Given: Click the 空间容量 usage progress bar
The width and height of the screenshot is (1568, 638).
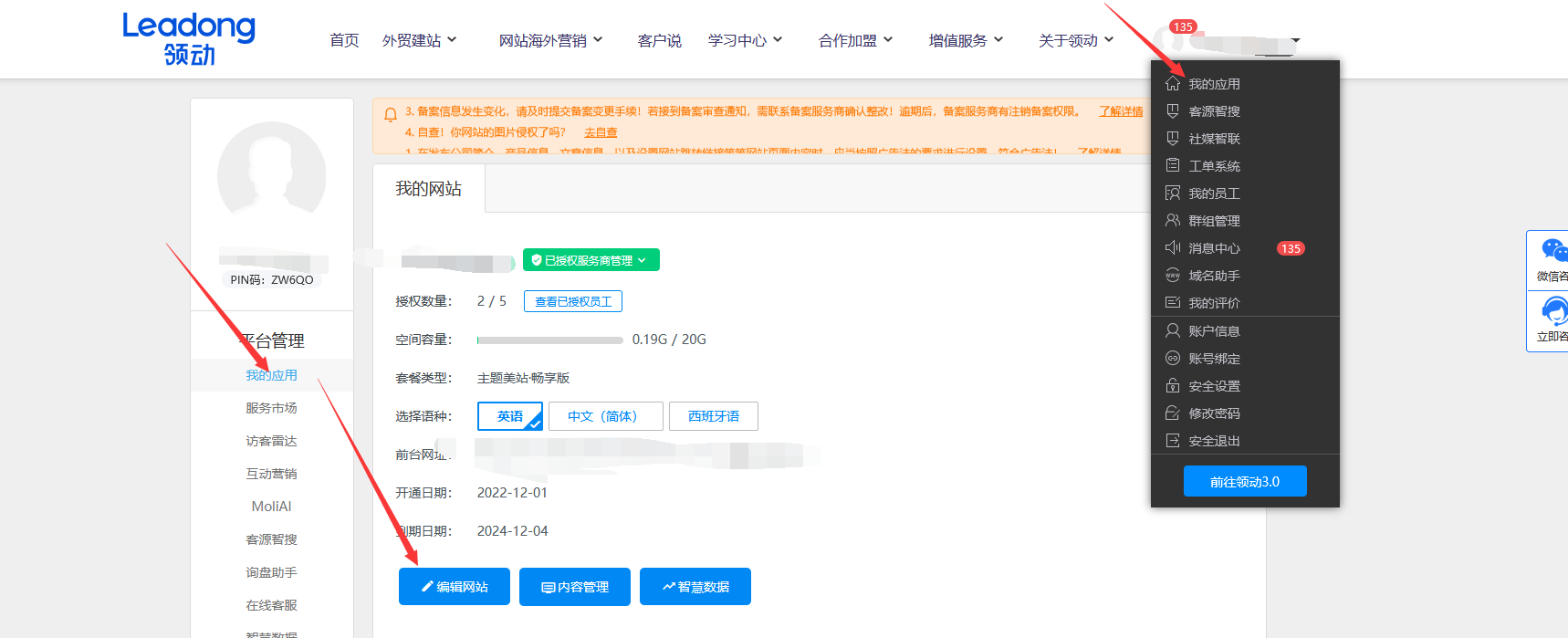Looking at the screenshot, I should [x=550, y=340].
